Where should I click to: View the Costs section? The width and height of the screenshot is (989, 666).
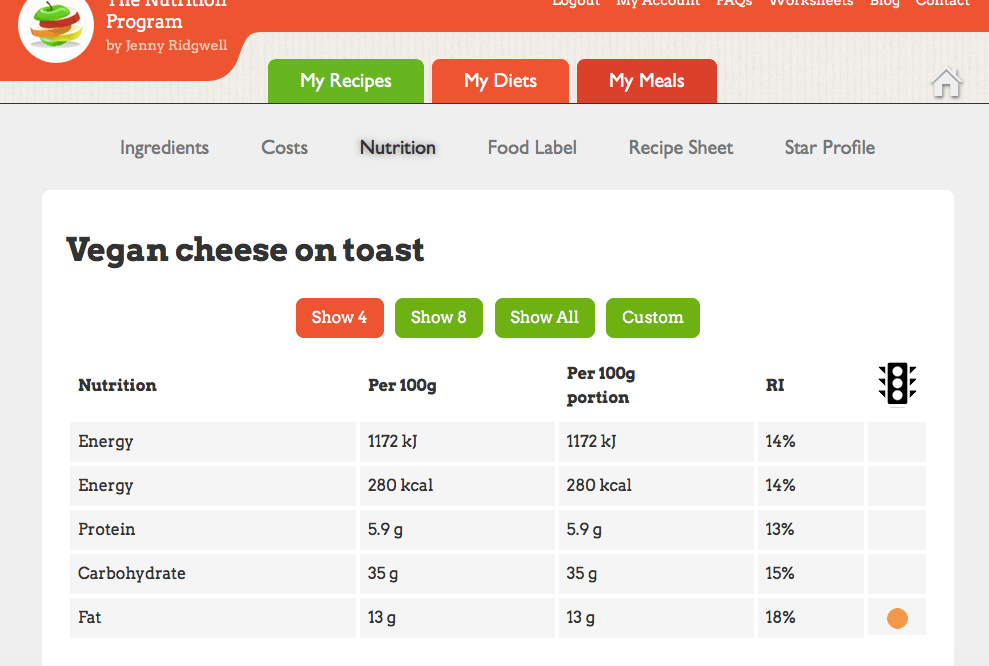(x=284, y=147)
